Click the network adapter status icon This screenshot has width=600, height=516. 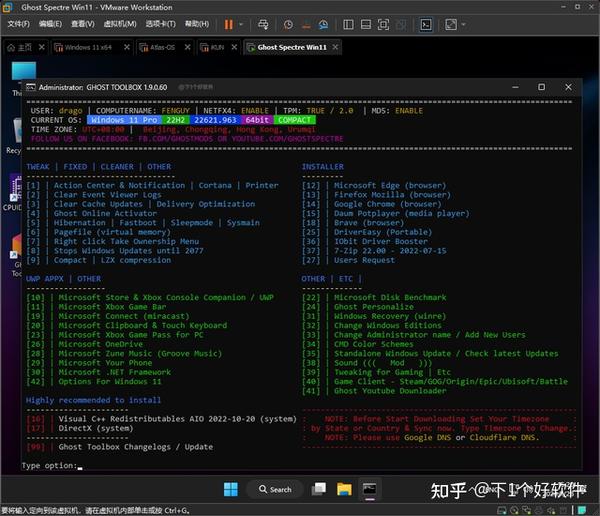527,510
